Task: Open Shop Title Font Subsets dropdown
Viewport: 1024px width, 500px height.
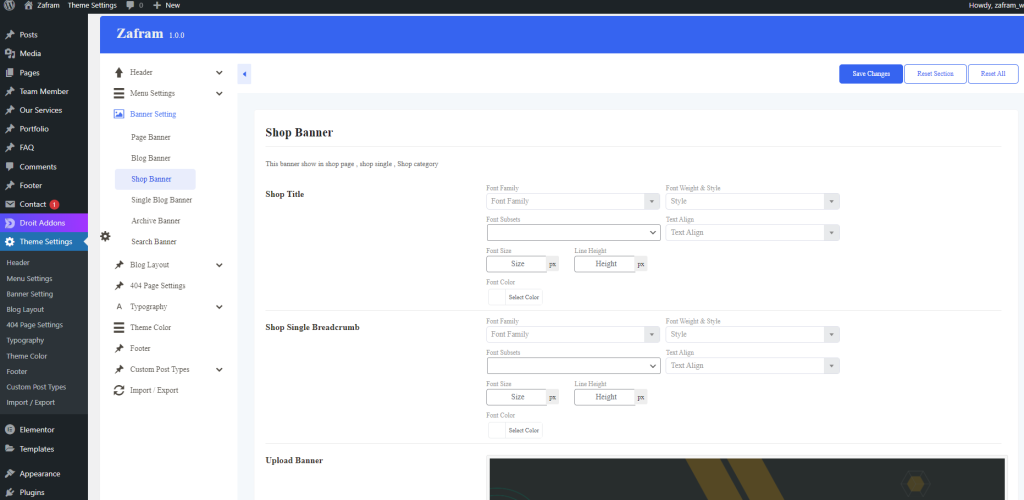Action: click(x=573, y=232)
